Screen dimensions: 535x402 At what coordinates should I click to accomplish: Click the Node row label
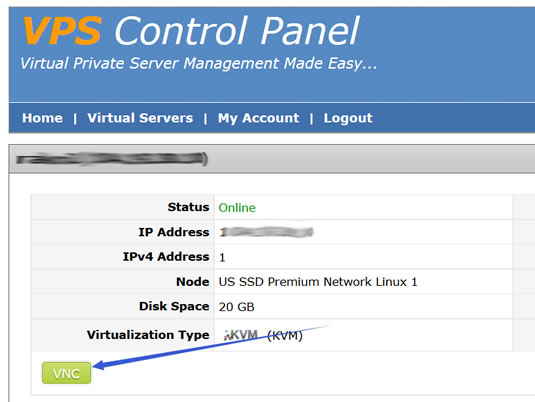tap(193, 282)
